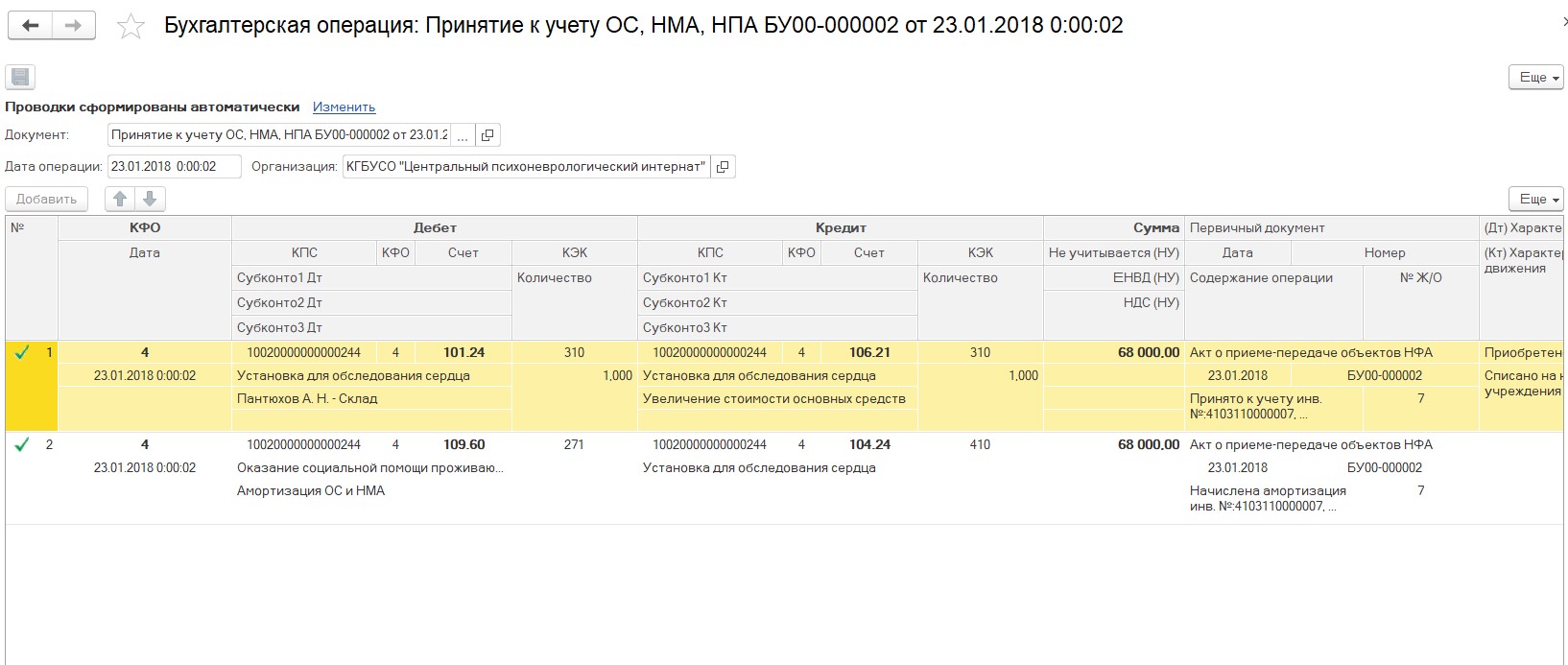
Task: Open the table's Еще dropdown menu
Action: point(1537,199)
